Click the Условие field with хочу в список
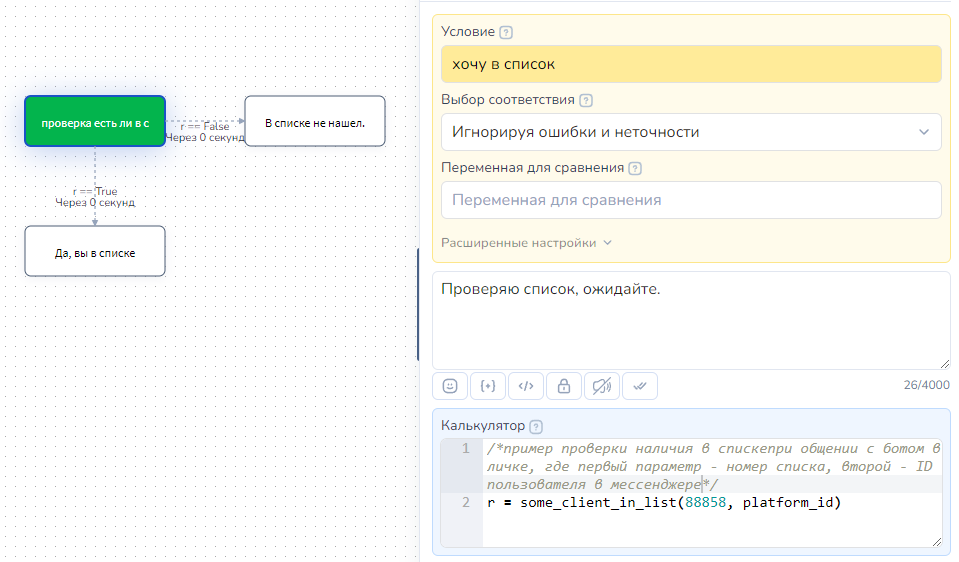Viewport: 959px width, 562px height. pyautogui.click(x=691, y=64)
